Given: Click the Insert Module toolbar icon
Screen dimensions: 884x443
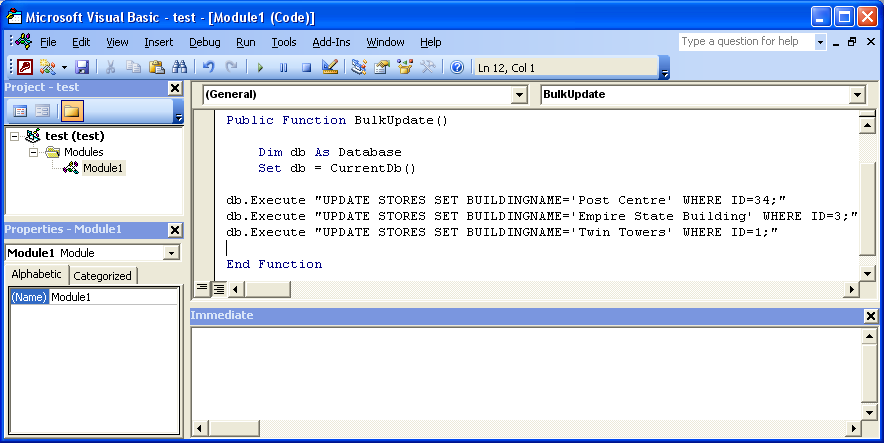Looking at the screenshot, I should (x=47, y=67).
